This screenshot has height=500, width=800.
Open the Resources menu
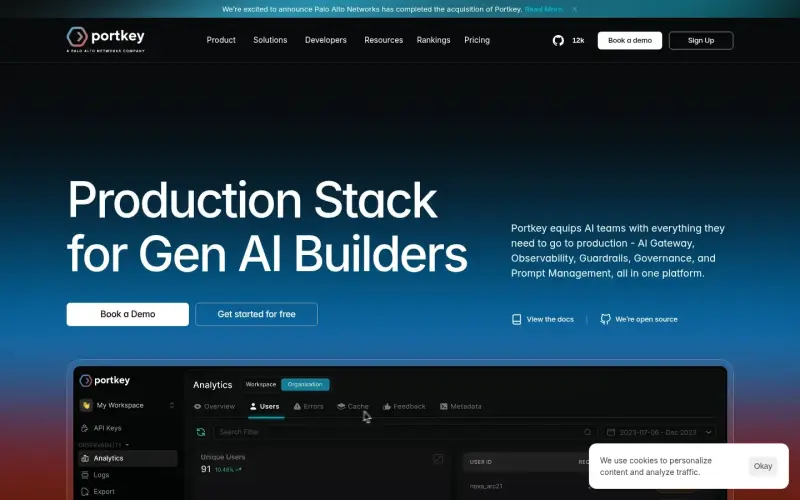[383, 40]
